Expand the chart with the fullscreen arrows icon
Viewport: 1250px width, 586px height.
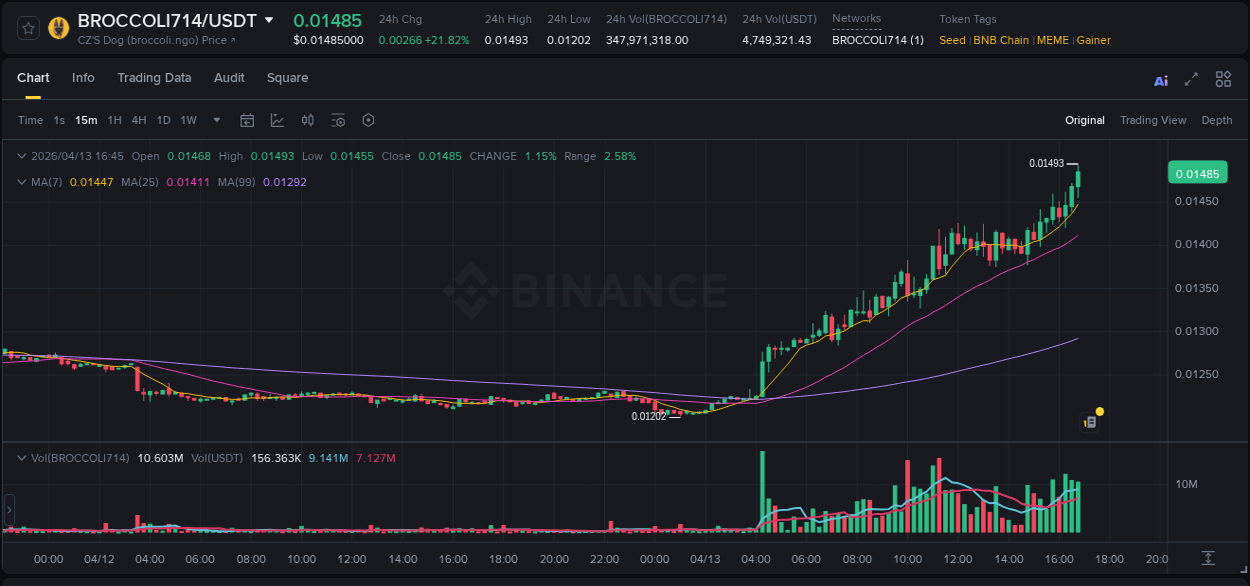(1192, 79)
